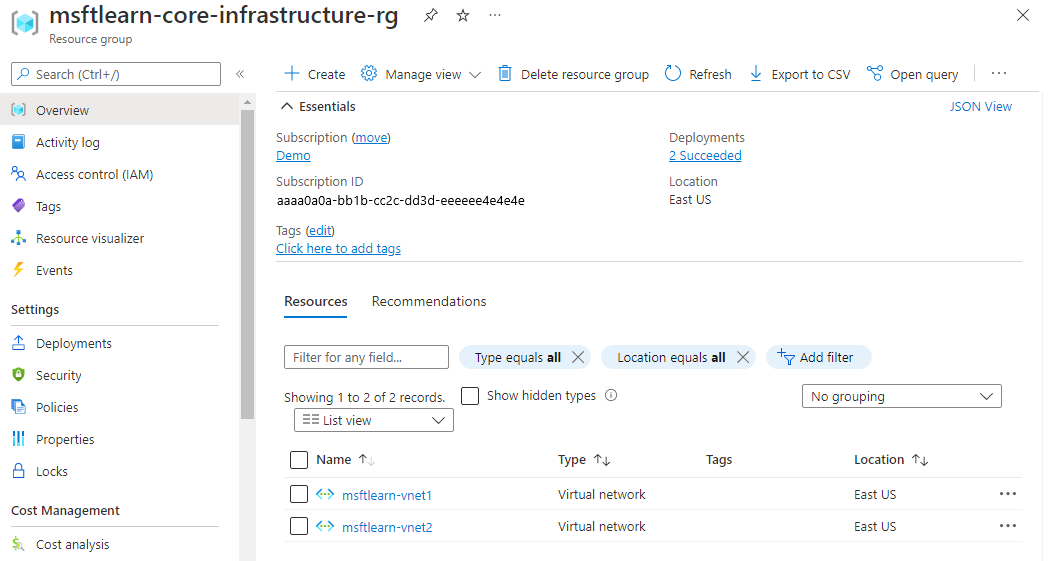Open context menu for msftlearn-vnet1 row
The height and width of the screenshot is (561, 1051).
[1007, 494]
